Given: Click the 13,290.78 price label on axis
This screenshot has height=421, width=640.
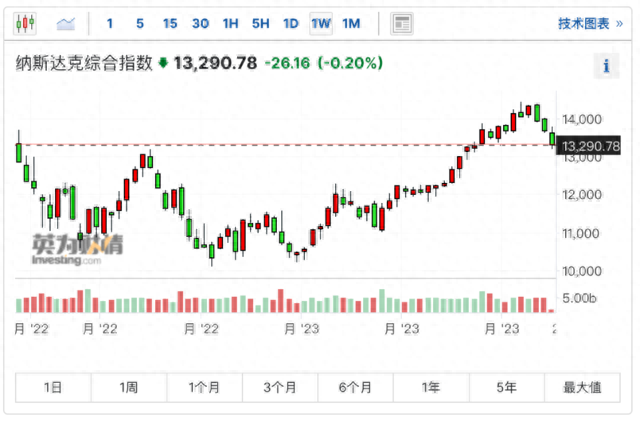Looking at the screenshot, I should (589, 146).
